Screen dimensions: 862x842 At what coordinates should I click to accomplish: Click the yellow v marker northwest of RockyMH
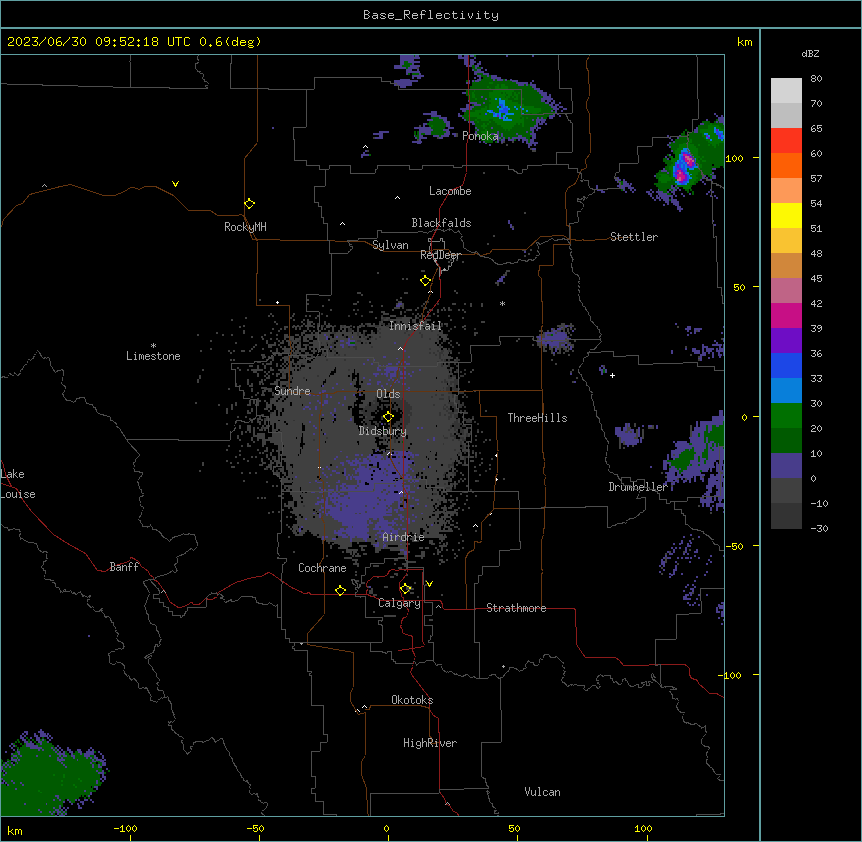coord(175,184)
